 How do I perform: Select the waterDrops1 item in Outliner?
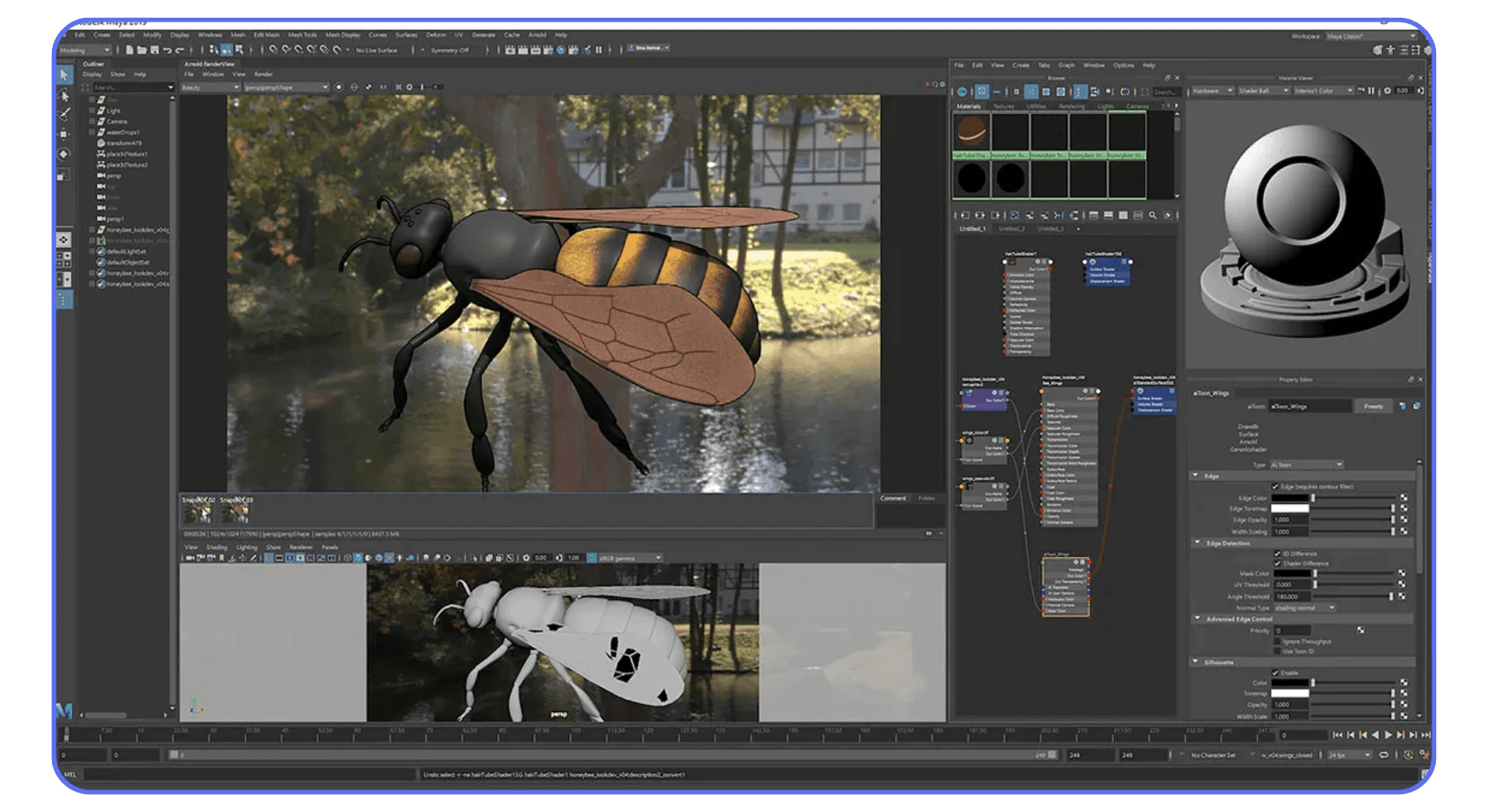[122, 132]
